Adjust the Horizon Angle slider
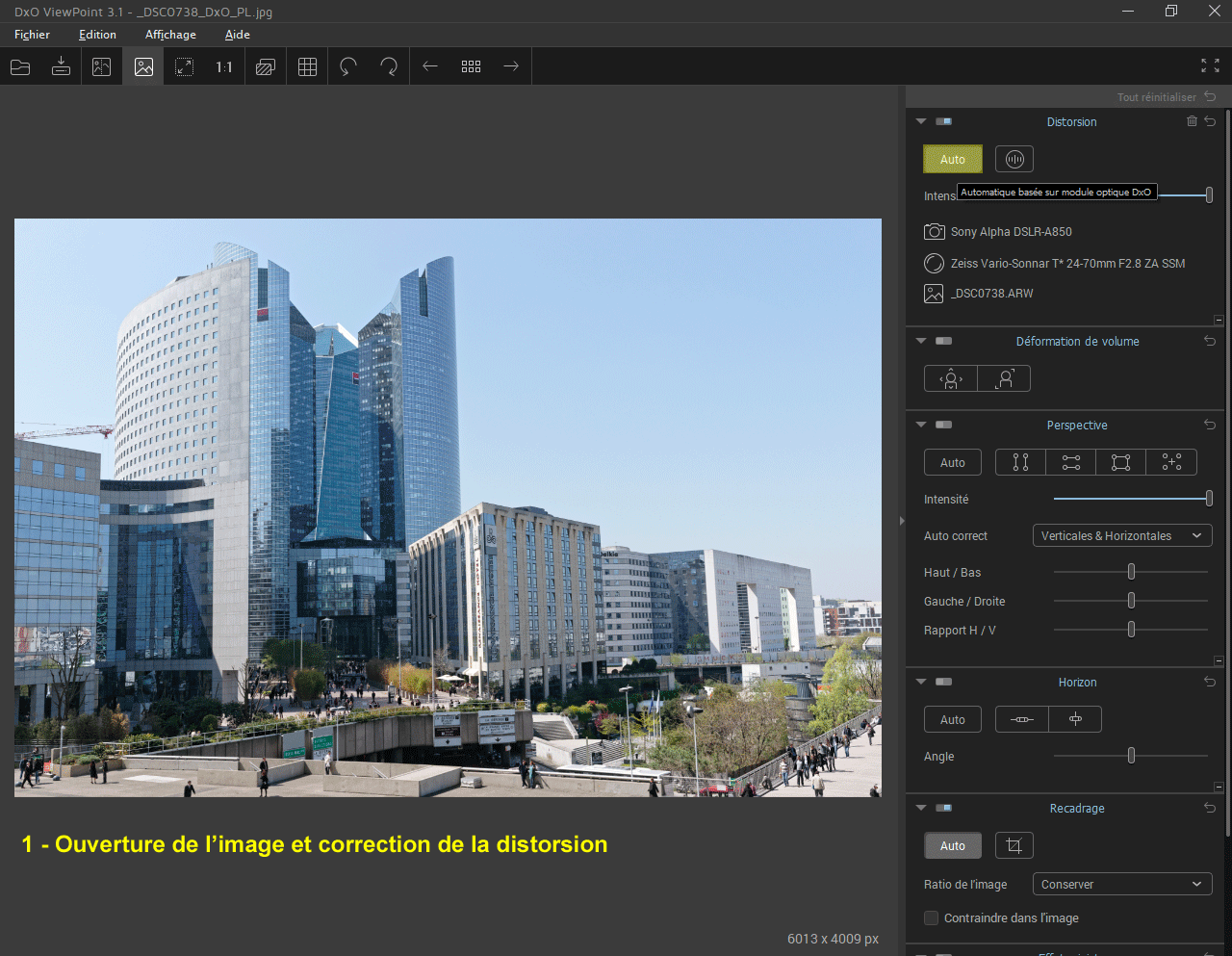1232x956 pixels. pyautogui.click(x=1131, y=756)
